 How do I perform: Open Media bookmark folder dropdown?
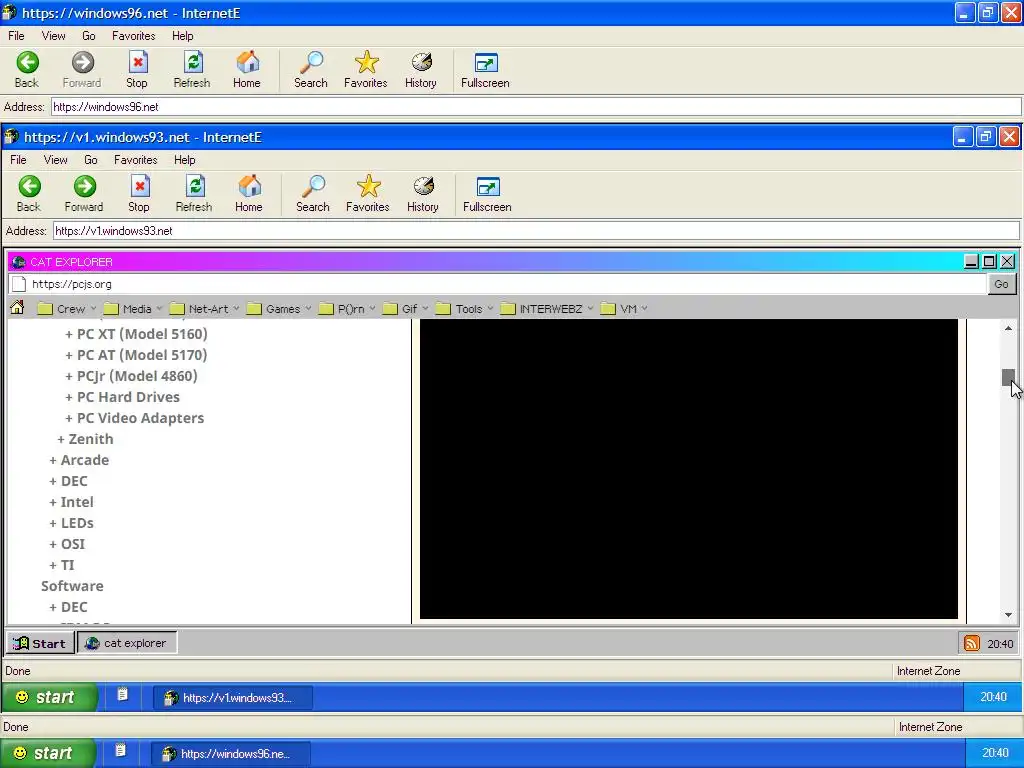coord(133,309)
